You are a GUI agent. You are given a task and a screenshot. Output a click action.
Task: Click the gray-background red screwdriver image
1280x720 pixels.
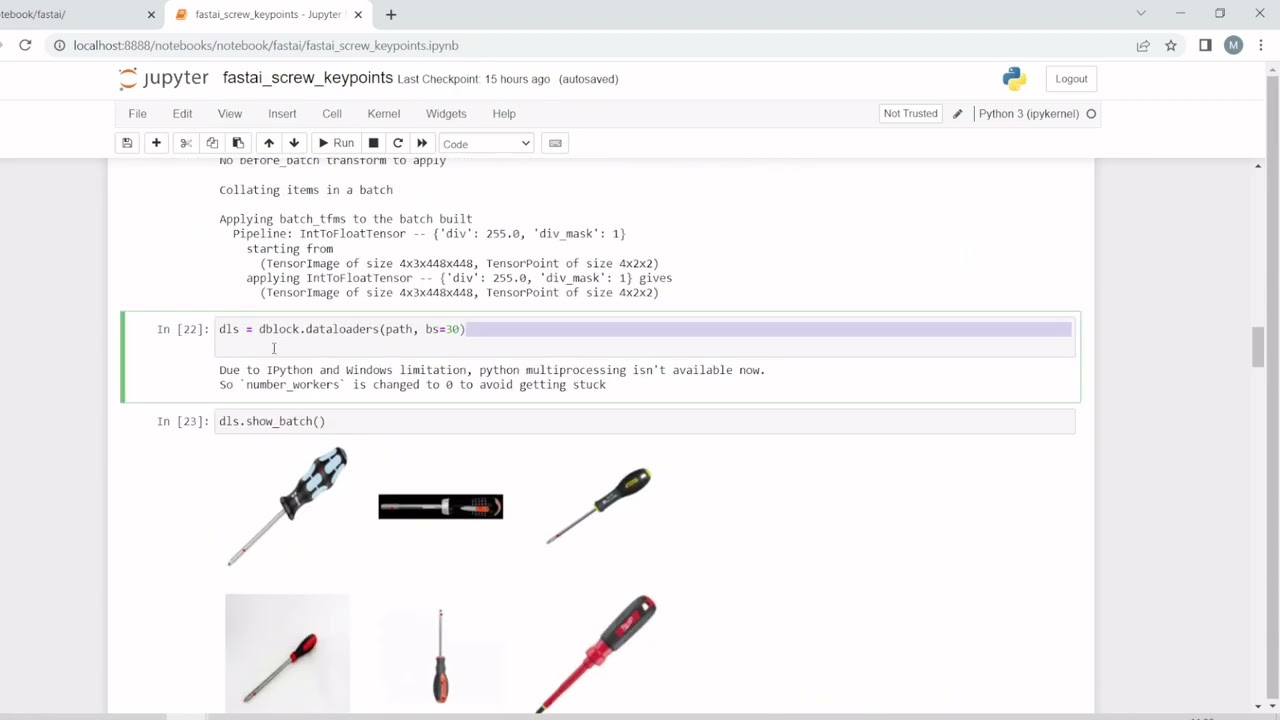coord(287,654)
